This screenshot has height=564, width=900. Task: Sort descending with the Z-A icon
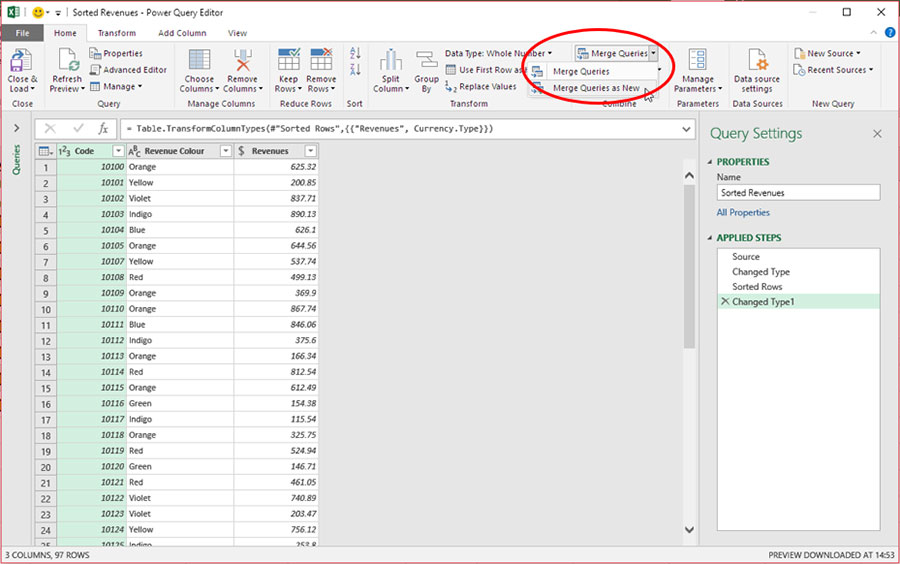coord(355,70)
